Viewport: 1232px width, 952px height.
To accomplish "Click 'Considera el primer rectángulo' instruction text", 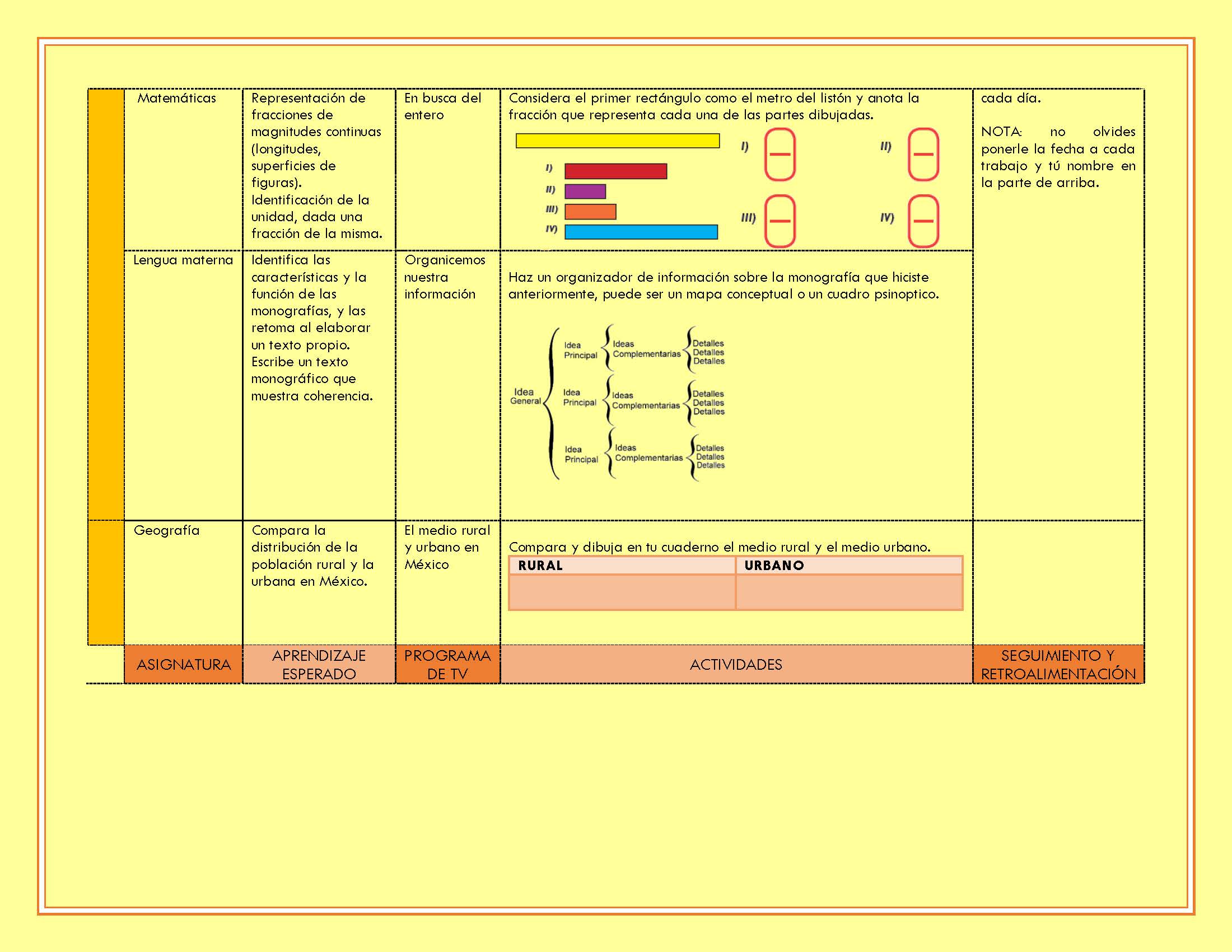I will point(713,106).
